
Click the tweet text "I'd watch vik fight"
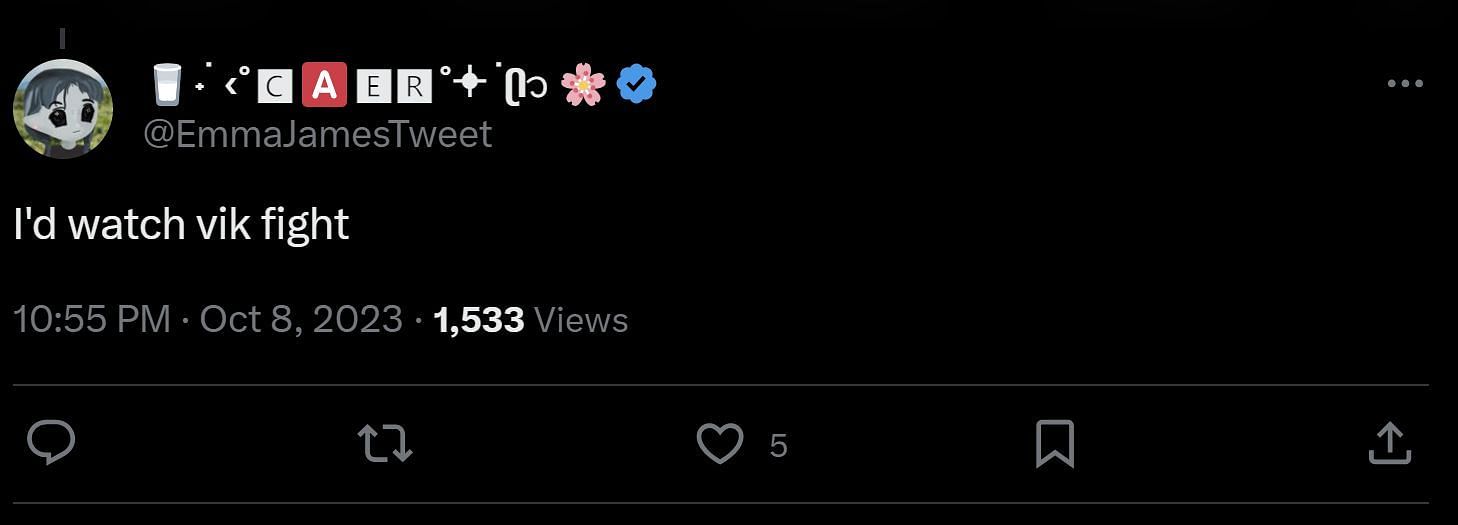(x=181, y=225)
